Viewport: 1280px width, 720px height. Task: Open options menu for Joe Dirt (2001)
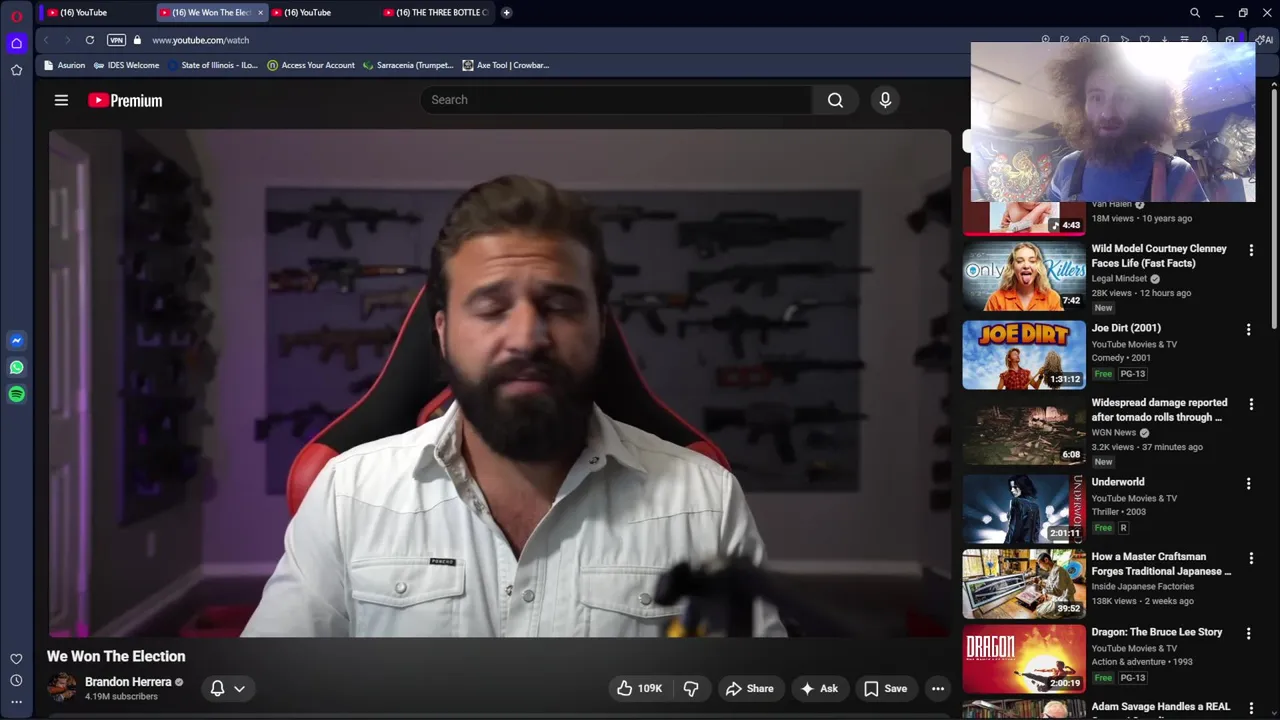click(1248, 329)
